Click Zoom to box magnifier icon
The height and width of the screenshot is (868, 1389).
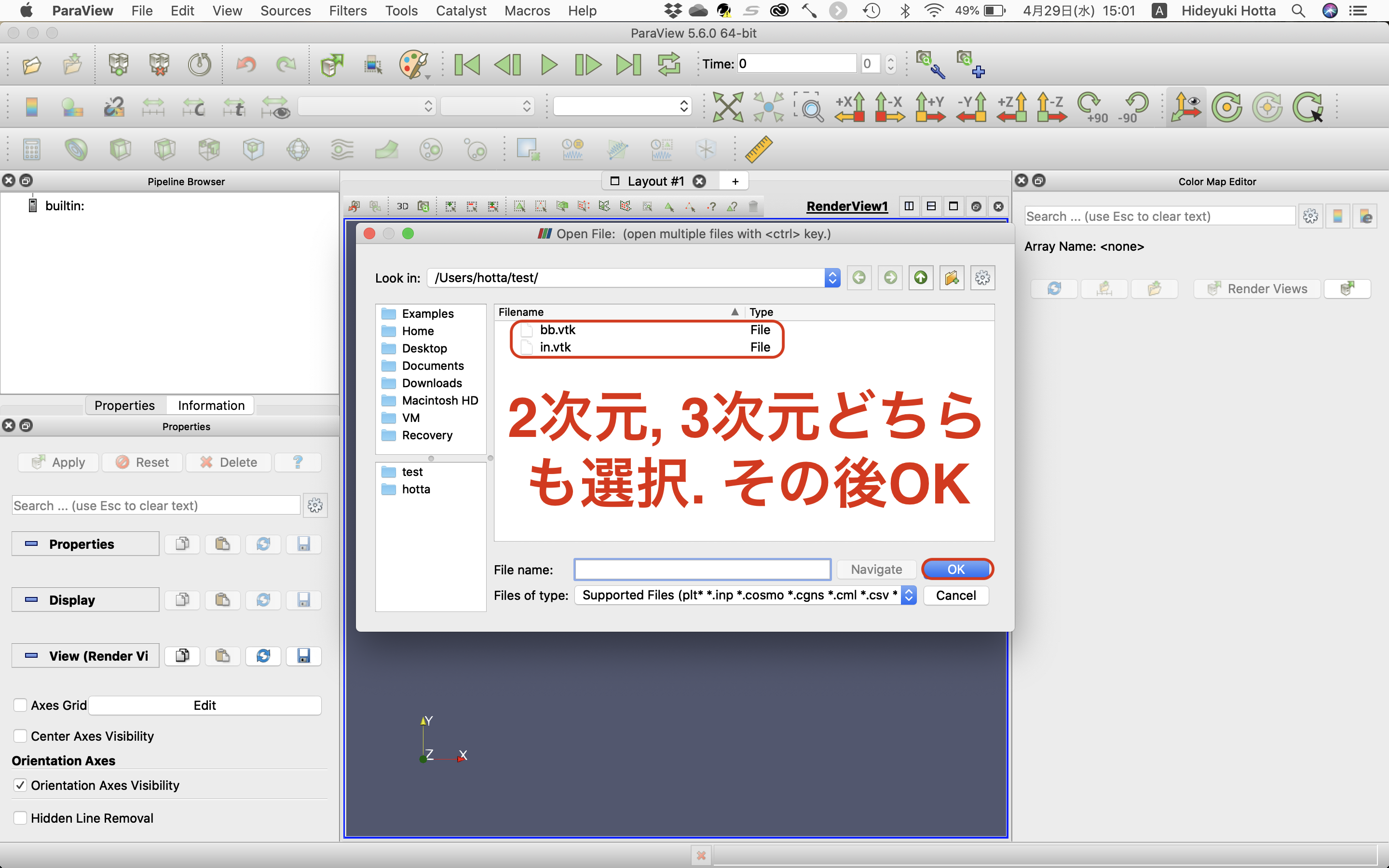[x=809, y=107]
